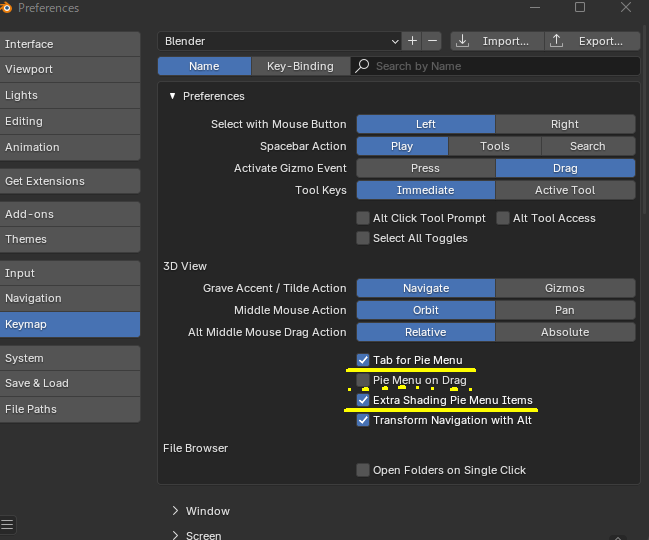The image size is (649, 540).
Task: Click the remove keymap preset minus icon
Action: pyautogui.click(x=432, y=41)
